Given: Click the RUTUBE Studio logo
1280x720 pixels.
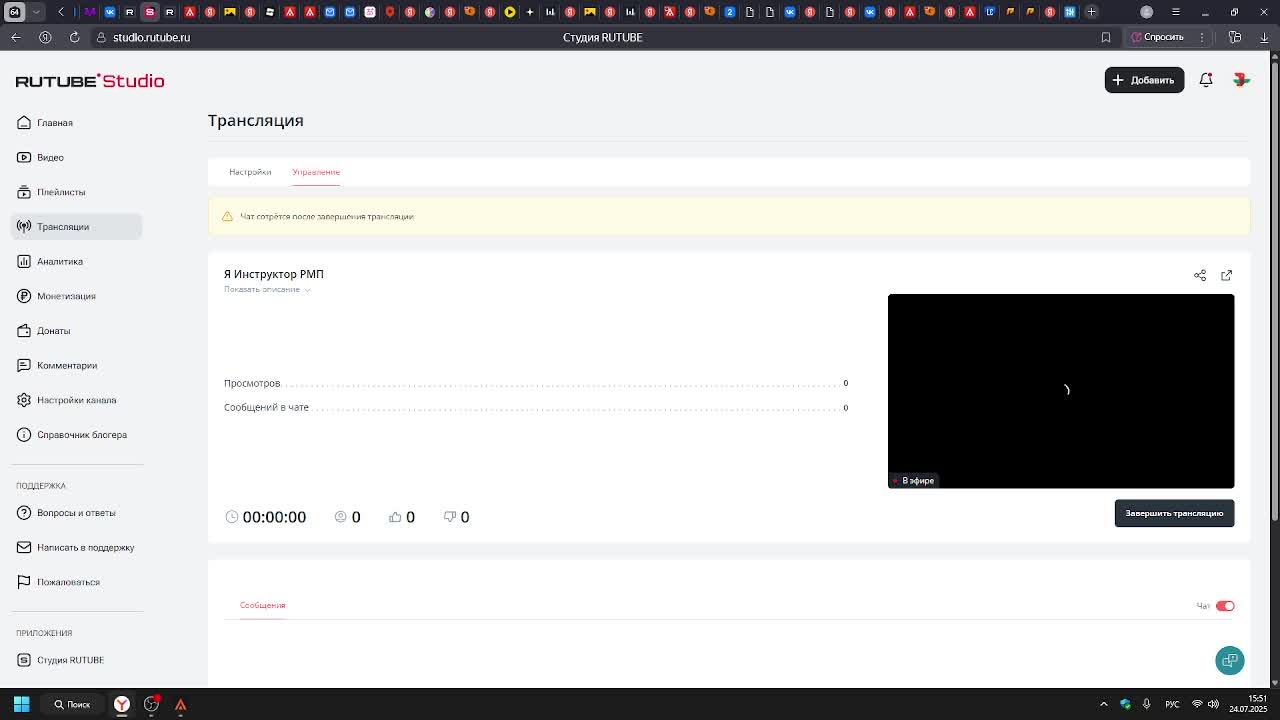Looking at the screenshot, I should 90,81.
